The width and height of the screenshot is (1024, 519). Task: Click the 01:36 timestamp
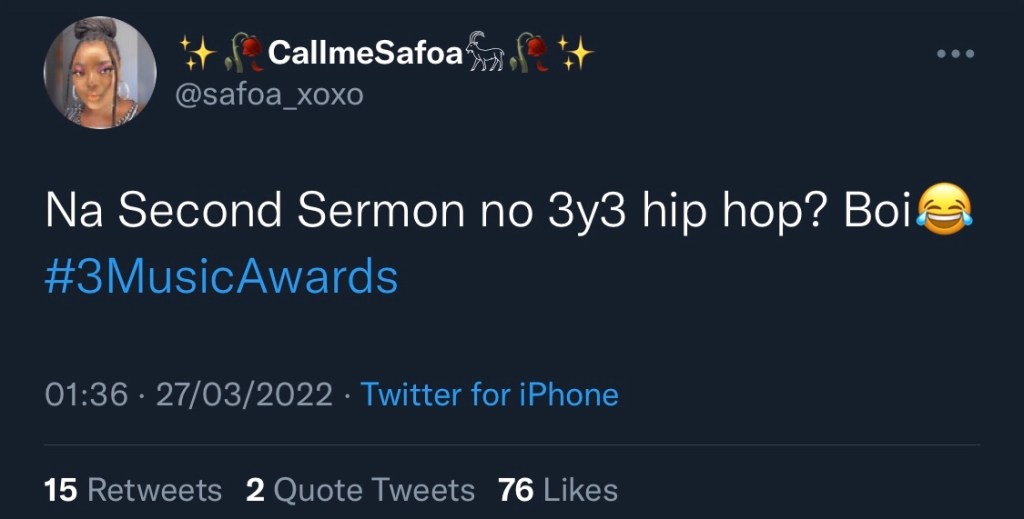[x=86, y=394]
